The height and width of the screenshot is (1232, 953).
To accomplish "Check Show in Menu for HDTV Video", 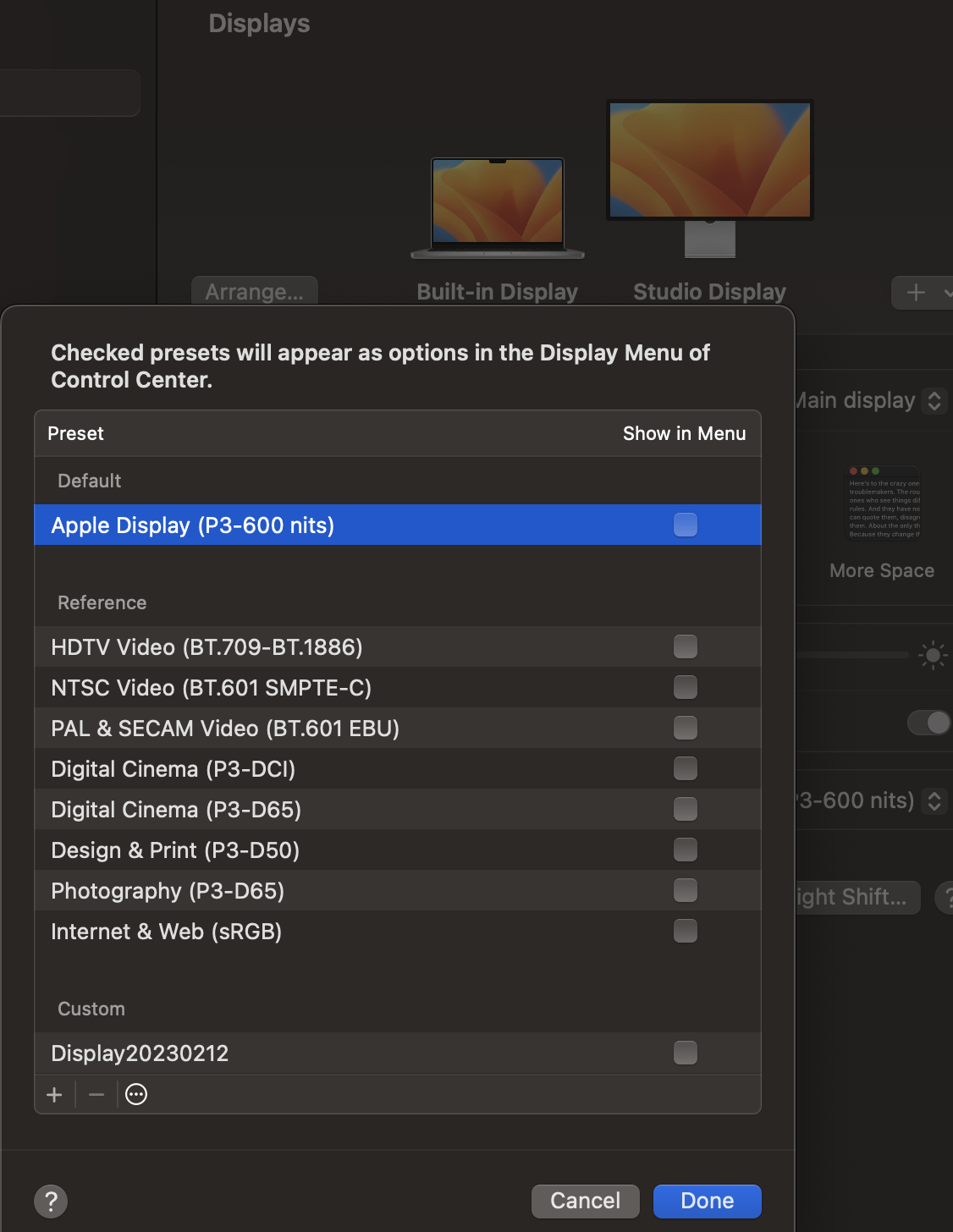I will tap(686, 646).
